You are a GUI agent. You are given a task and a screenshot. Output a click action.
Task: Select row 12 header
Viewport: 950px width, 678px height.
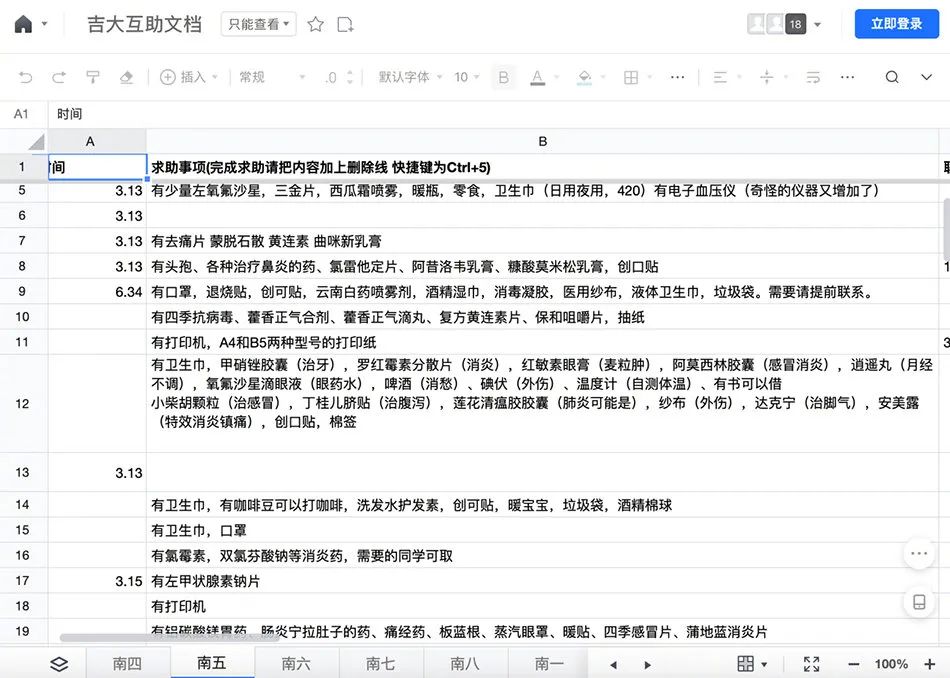(x=23, y=404)
